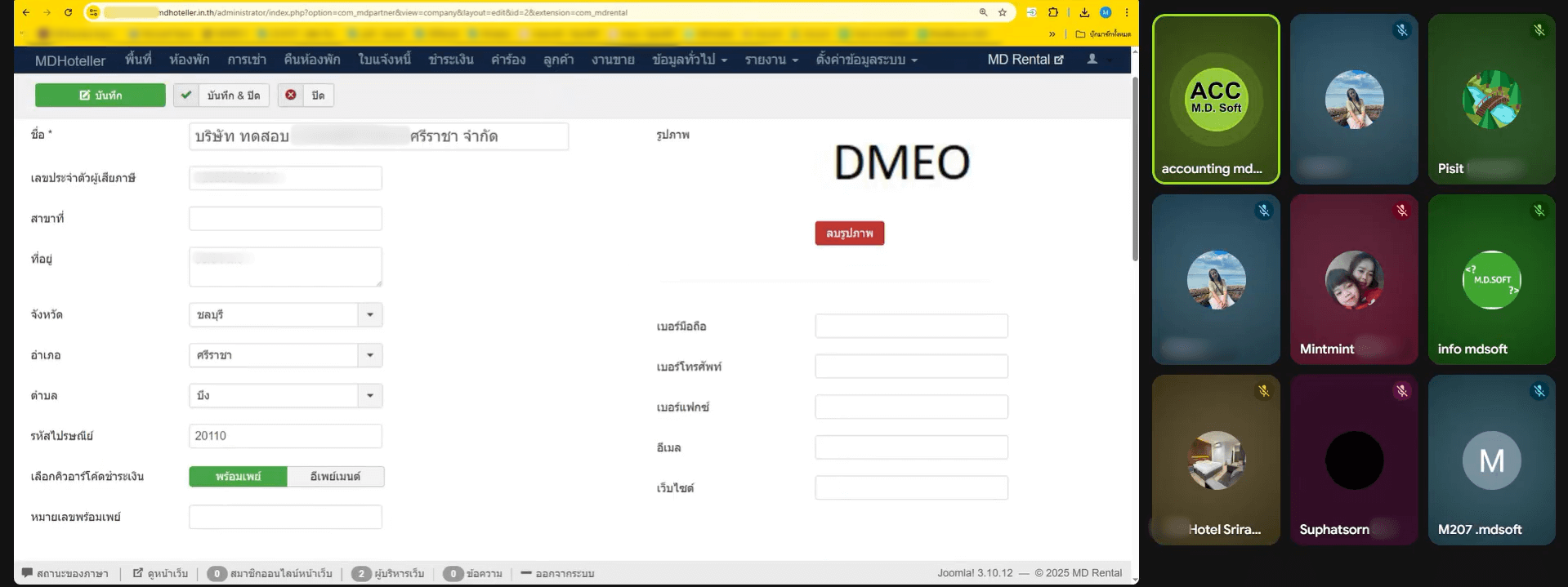Click the อีเมล email input field
Screen dimensions: 1568x587
911,447
